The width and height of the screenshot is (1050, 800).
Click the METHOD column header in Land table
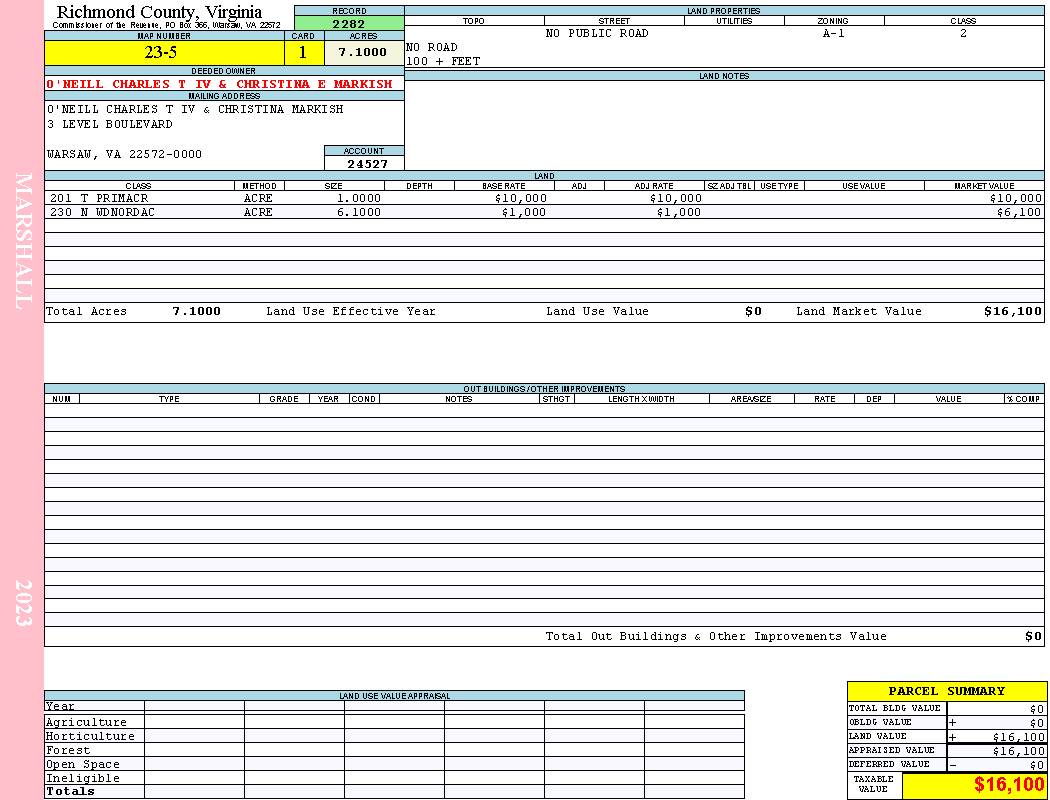[258, 186]
